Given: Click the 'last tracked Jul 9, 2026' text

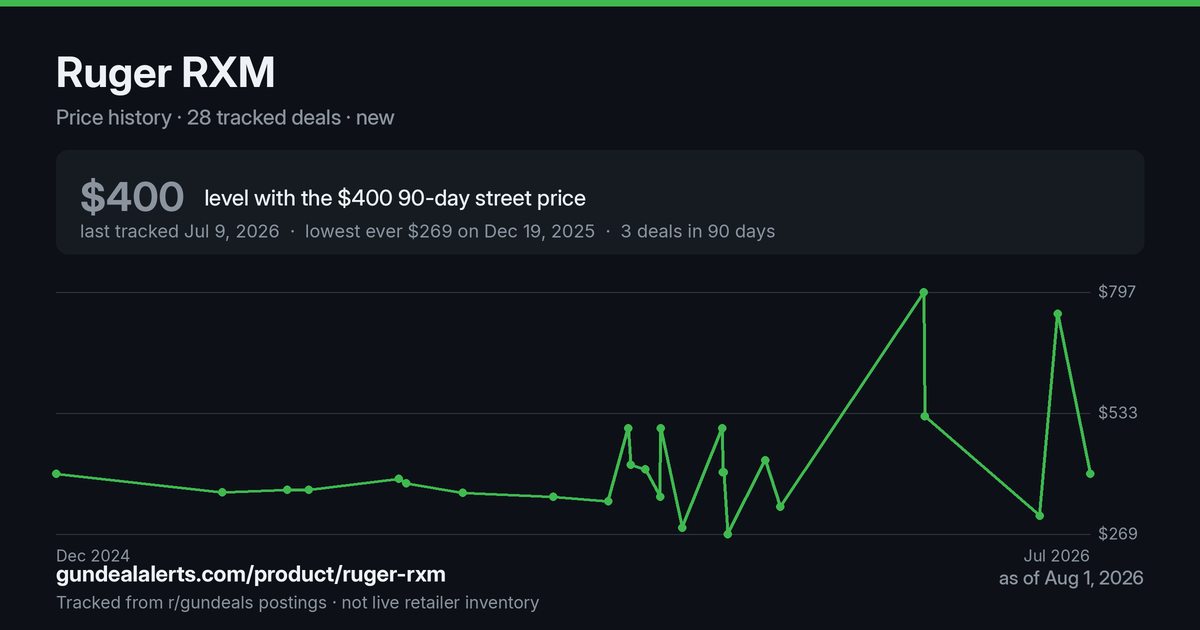Looking at the screenshot, I should coord(180,231).
